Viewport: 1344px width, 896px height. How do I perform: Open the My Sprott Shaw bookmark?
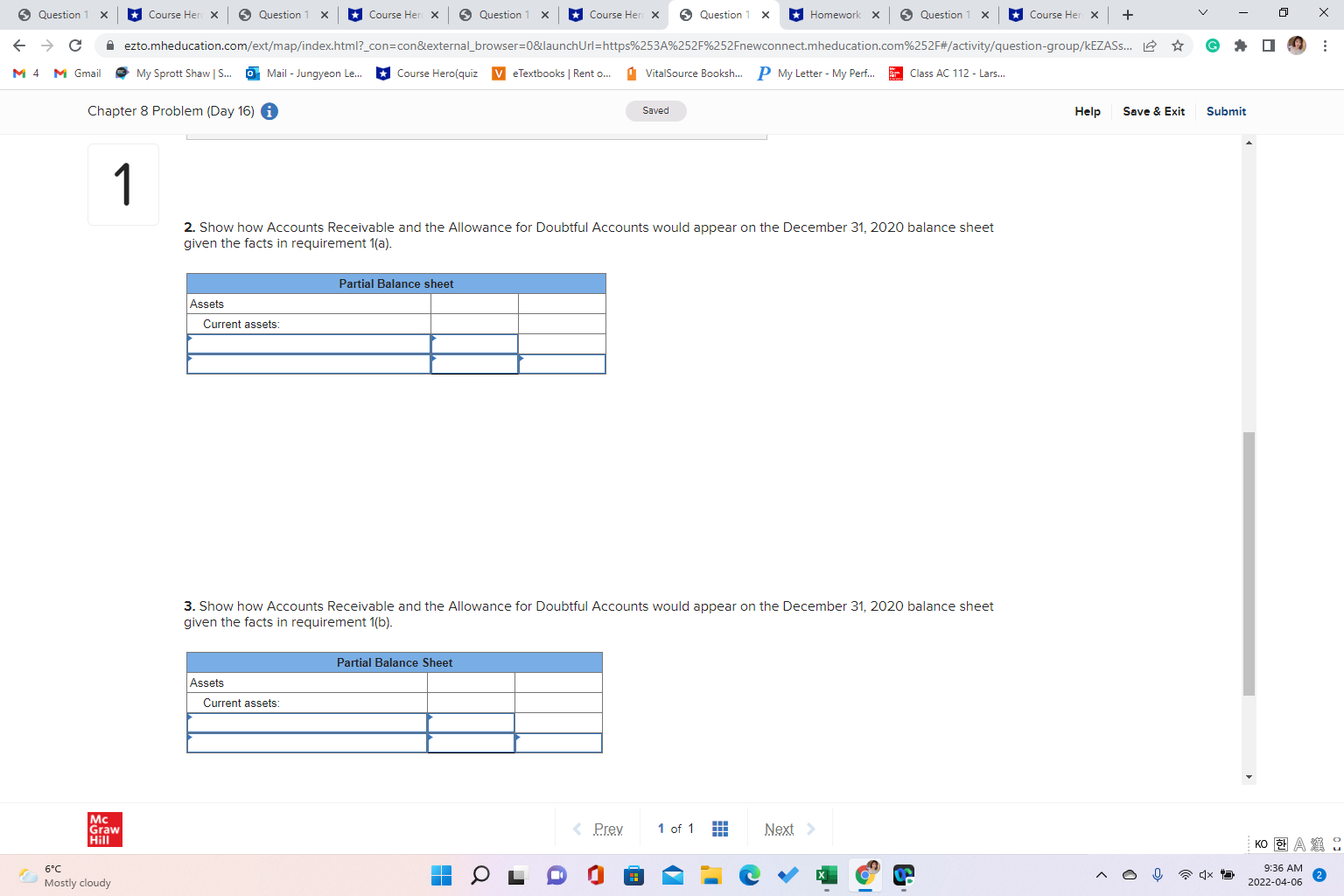[174, 73]
